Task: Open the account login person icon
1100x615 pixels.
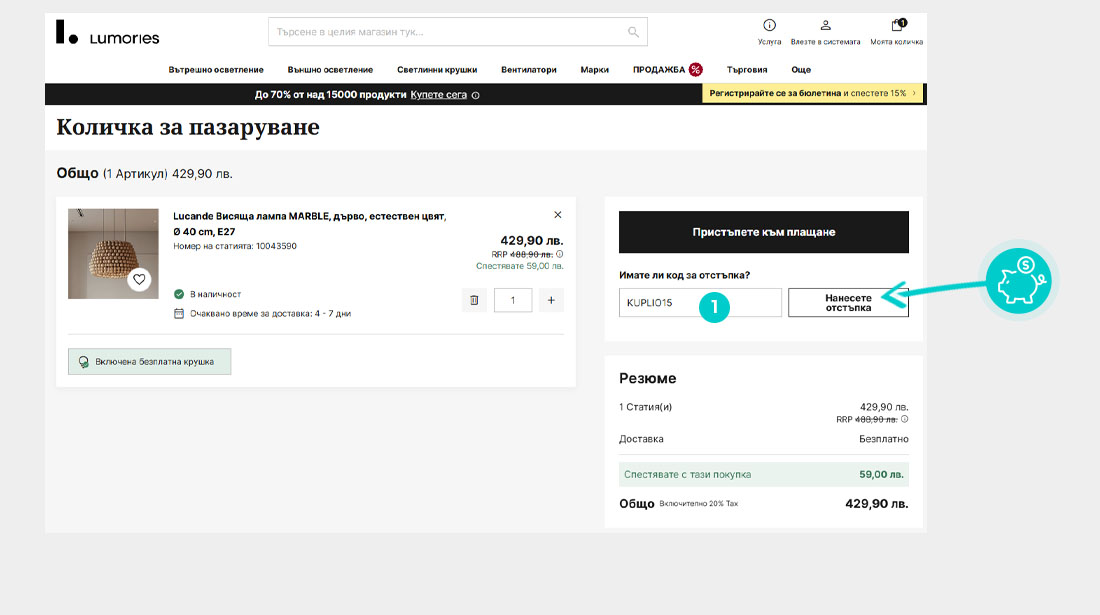Action: click(x=826, y=25)
